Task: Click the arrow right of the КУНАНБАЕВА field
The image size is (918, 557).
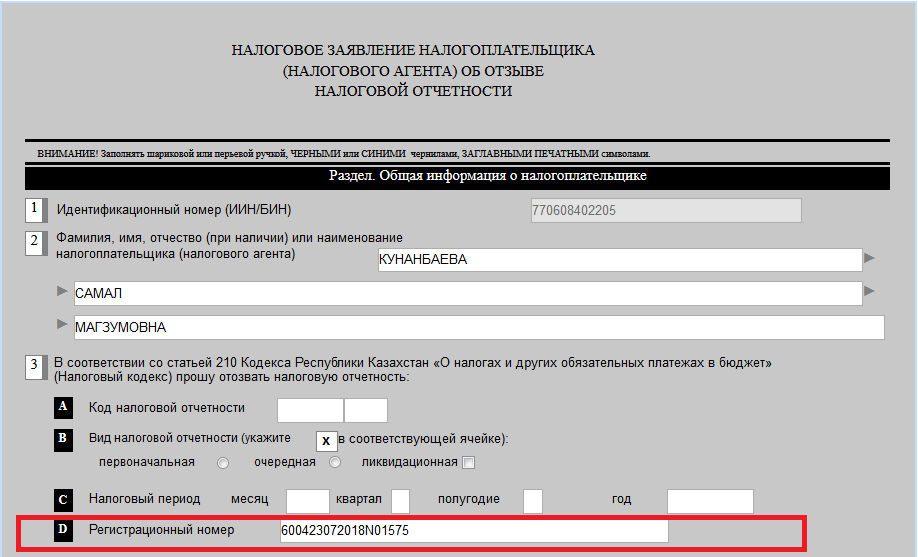Action: pos(870,258)
